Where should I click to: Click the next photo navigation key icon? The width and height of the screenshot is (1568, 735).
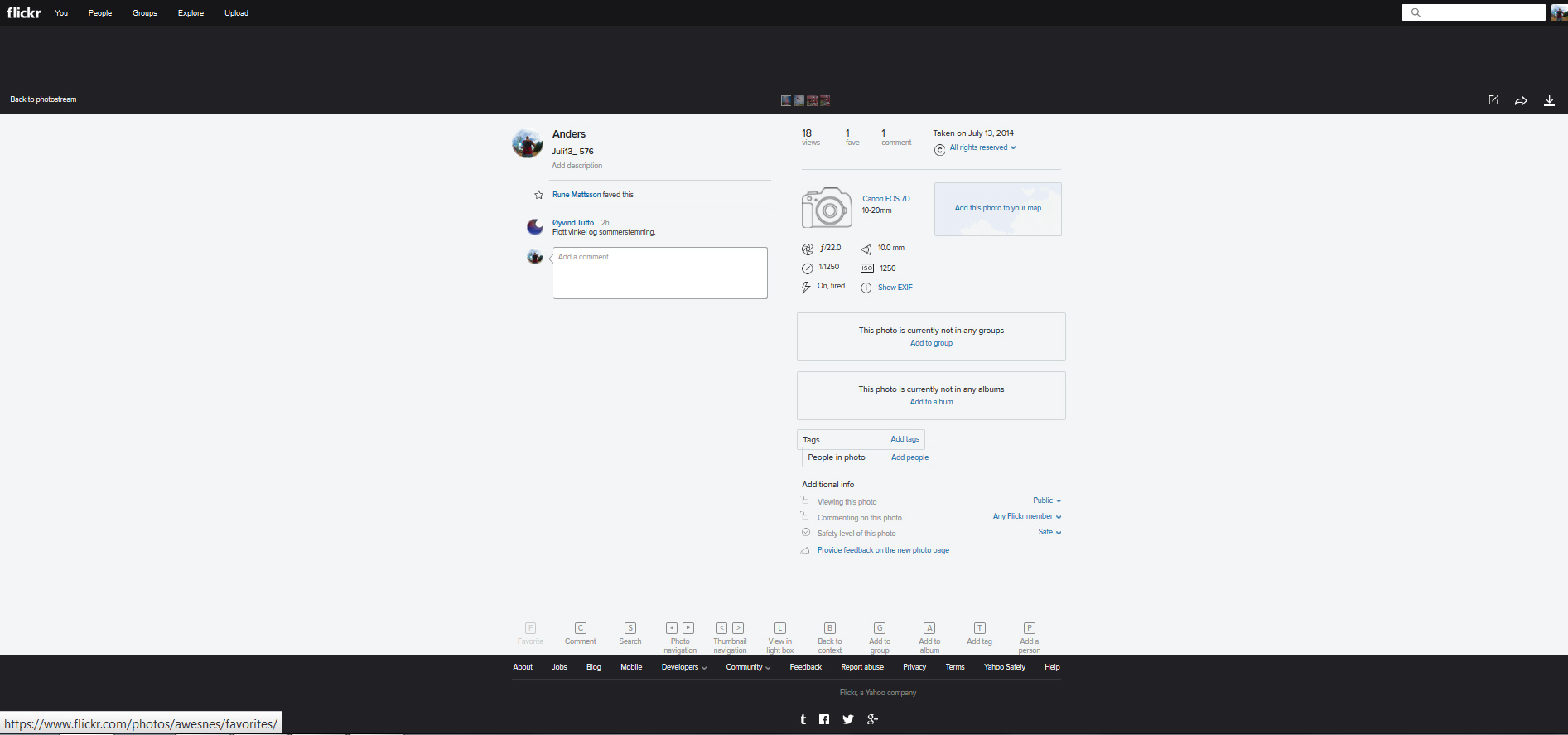[688, 628]
